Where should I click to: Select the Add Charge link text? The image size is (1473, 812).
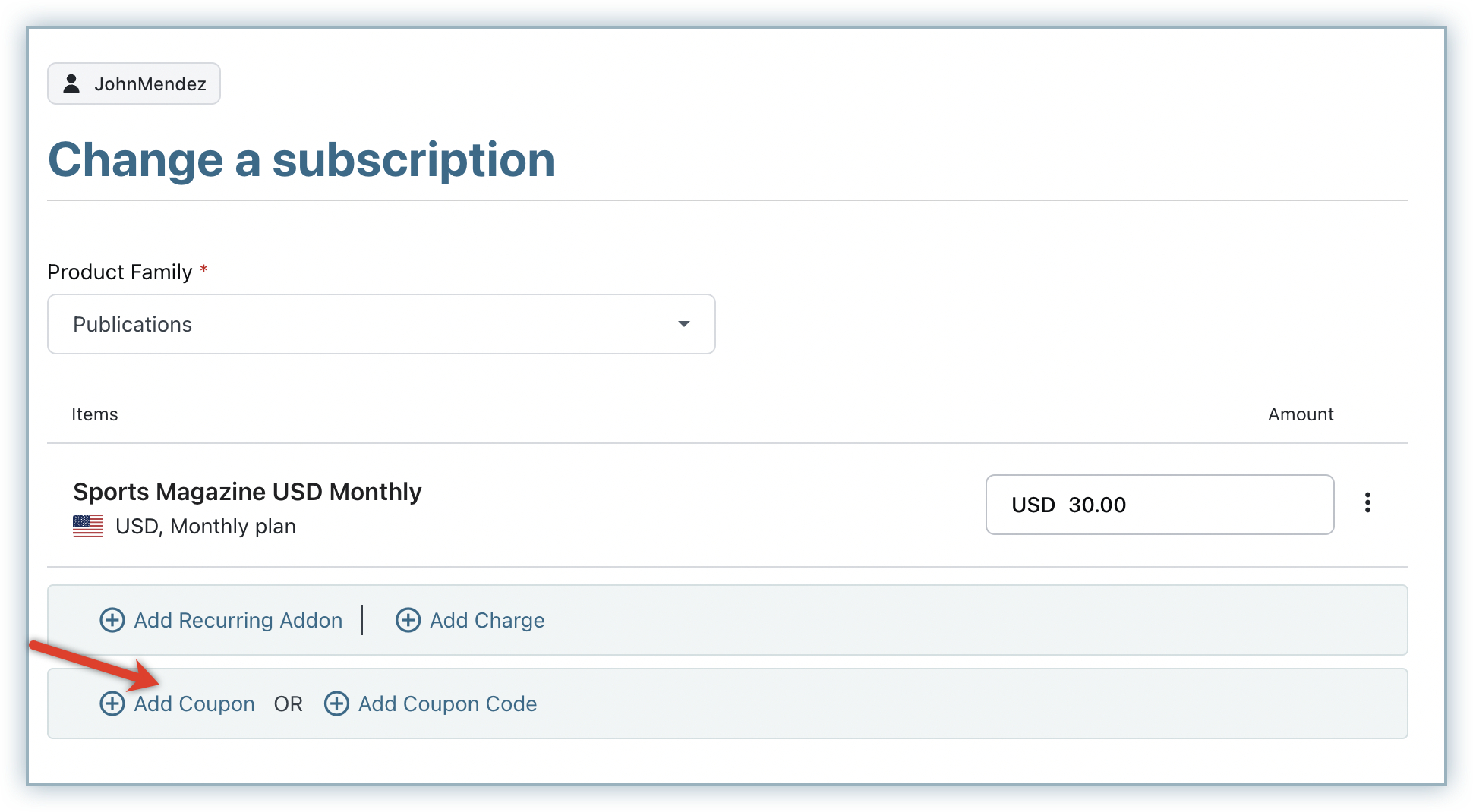[x=487, y=620]
